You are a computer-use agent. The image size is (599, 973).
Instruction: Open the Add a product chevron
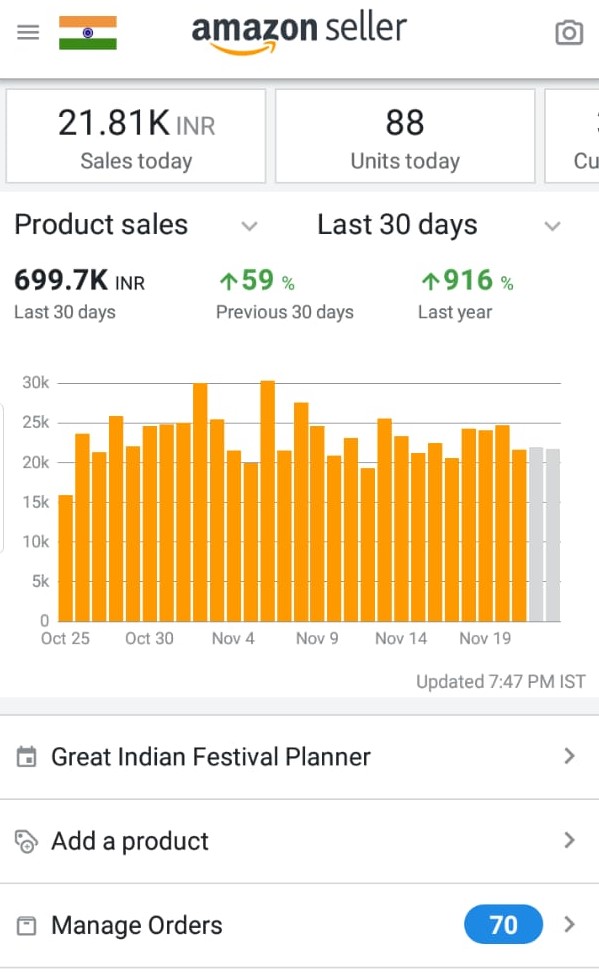[569, 840]
